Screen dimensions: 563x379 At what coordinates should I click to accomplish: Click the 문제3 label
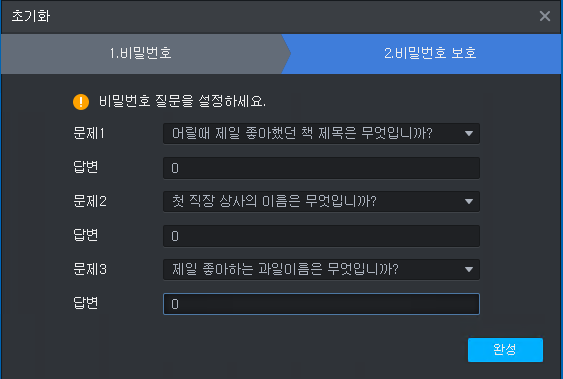coord(90,269)
